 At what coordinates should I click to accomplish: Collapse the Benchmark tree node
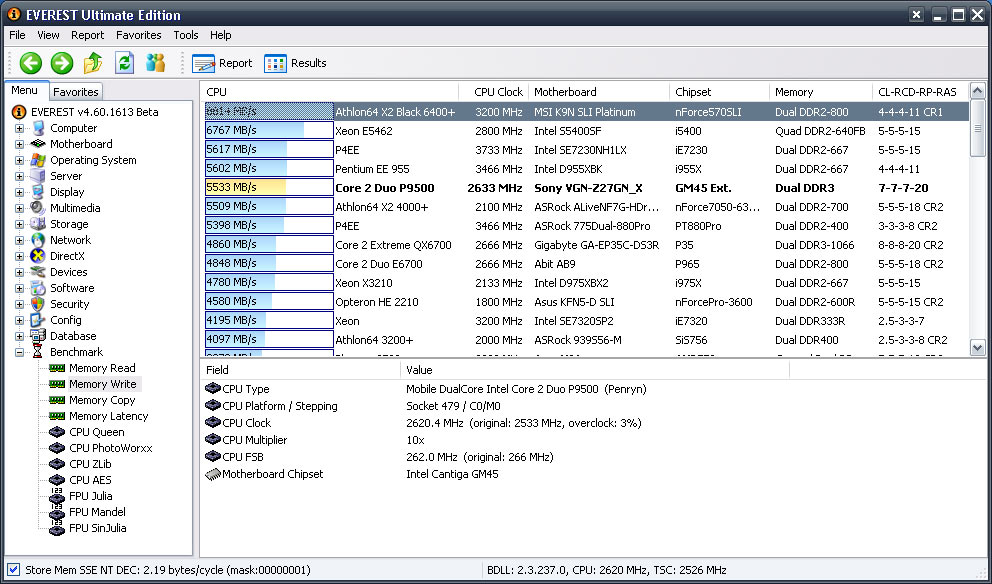point(20,352)
